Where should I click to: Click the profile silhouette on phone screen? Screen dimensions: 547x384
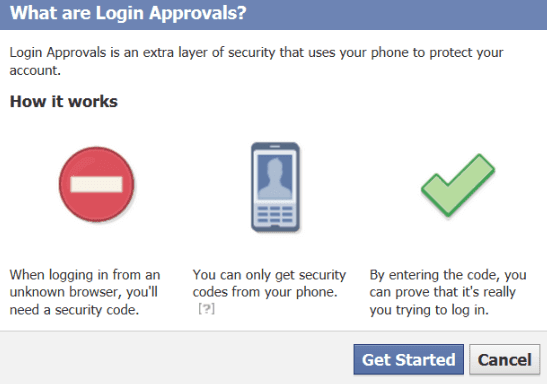[x=275, y=178]
